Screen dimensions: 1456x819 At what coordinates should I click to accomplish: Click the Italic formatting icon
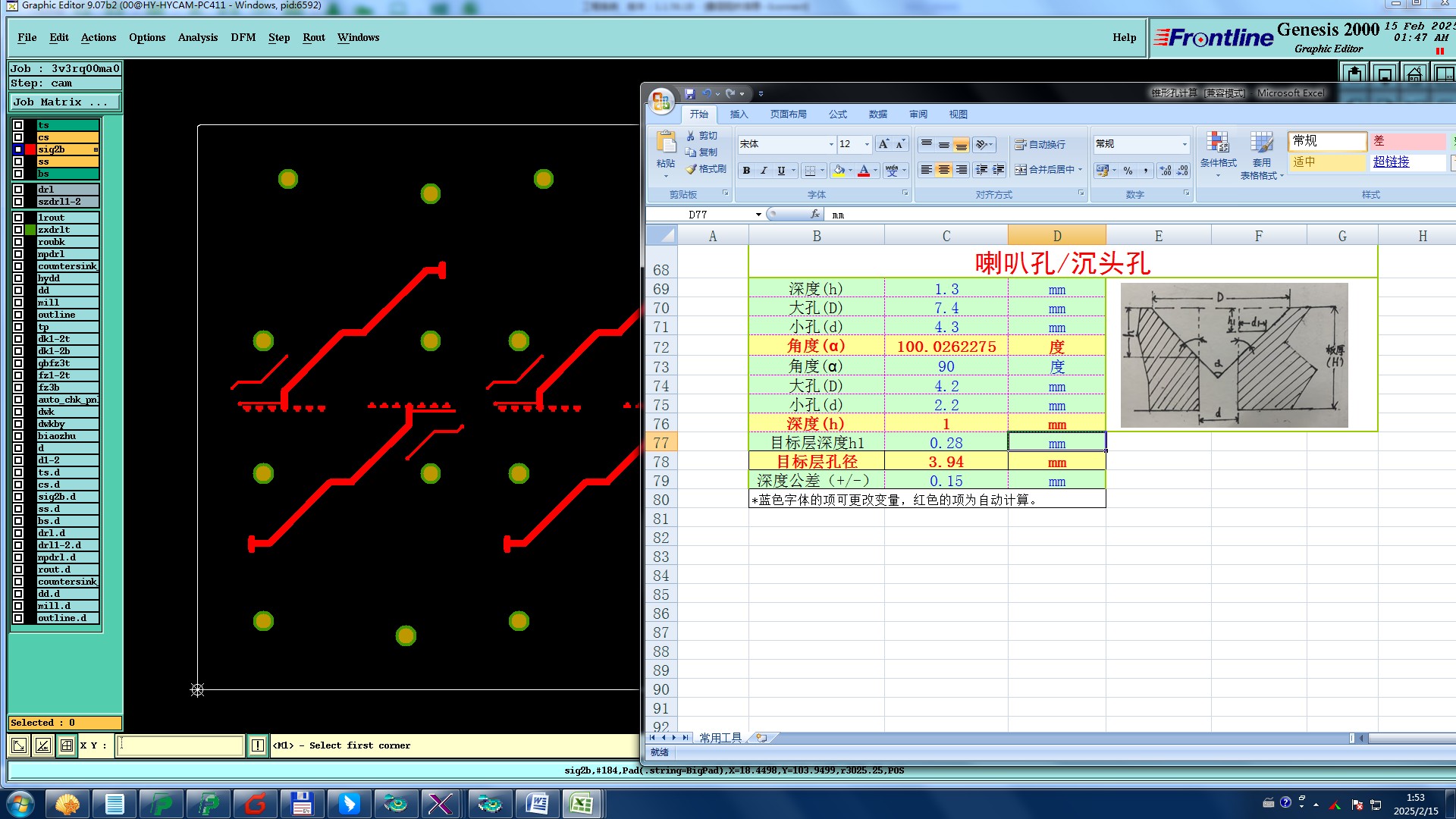[764, 171]
